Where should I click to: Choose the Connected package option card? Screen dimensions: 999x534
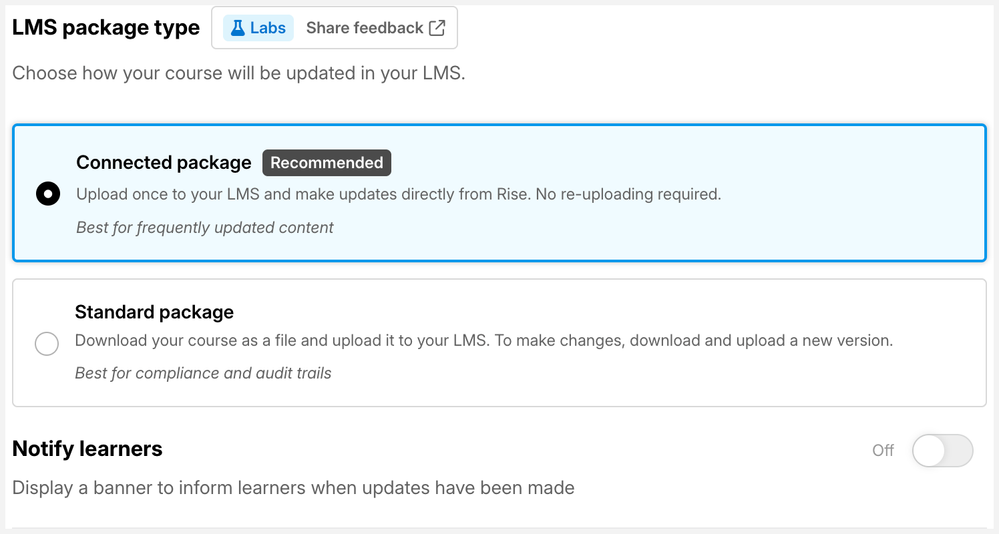500,193
